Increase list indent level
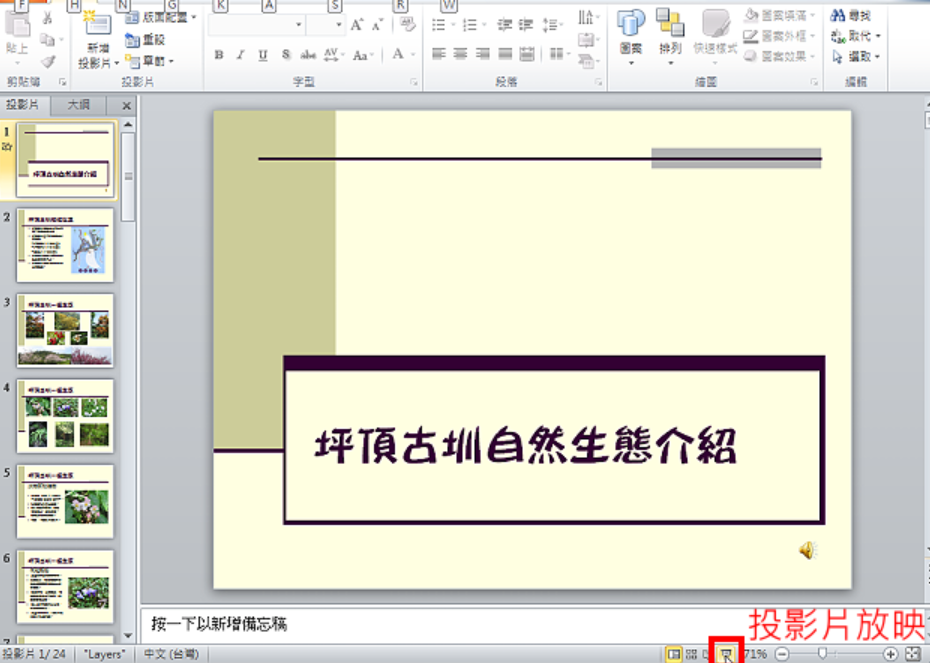 click(526, 25)
